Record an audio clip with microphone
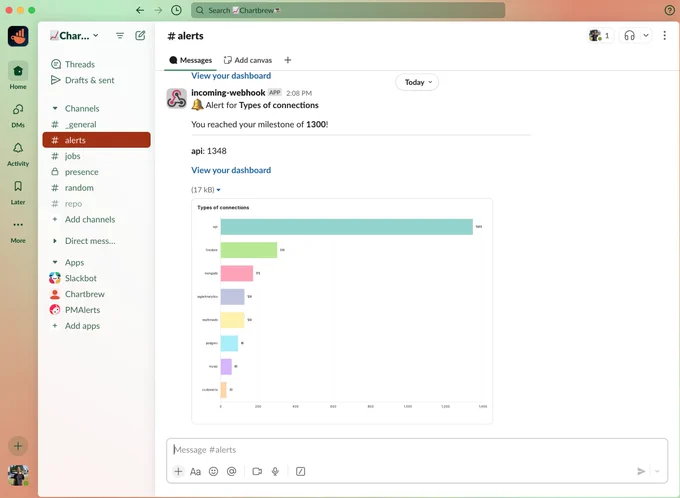The width and height of the screenshot is (680, 498). pyautogui.click(x=275, y=471)
